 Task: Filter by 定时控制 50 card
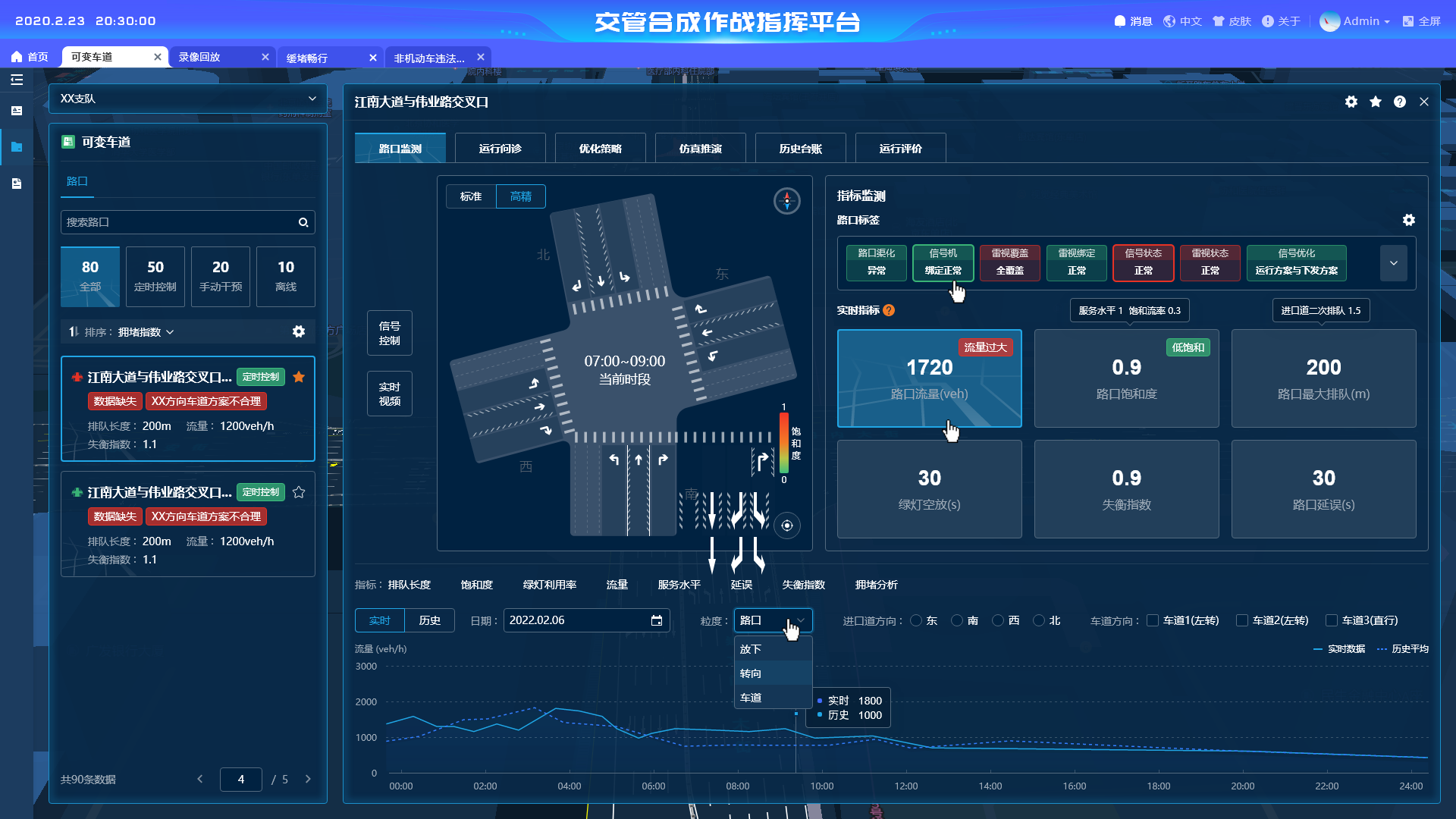(155, 277)
